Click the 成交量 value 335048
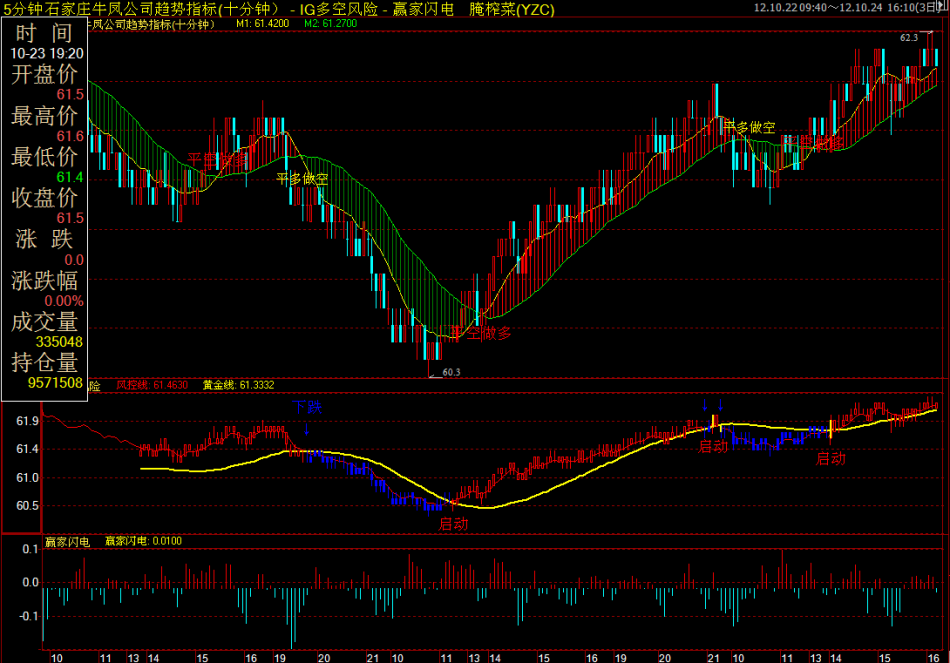950x663 pixels. click(59, 341)
